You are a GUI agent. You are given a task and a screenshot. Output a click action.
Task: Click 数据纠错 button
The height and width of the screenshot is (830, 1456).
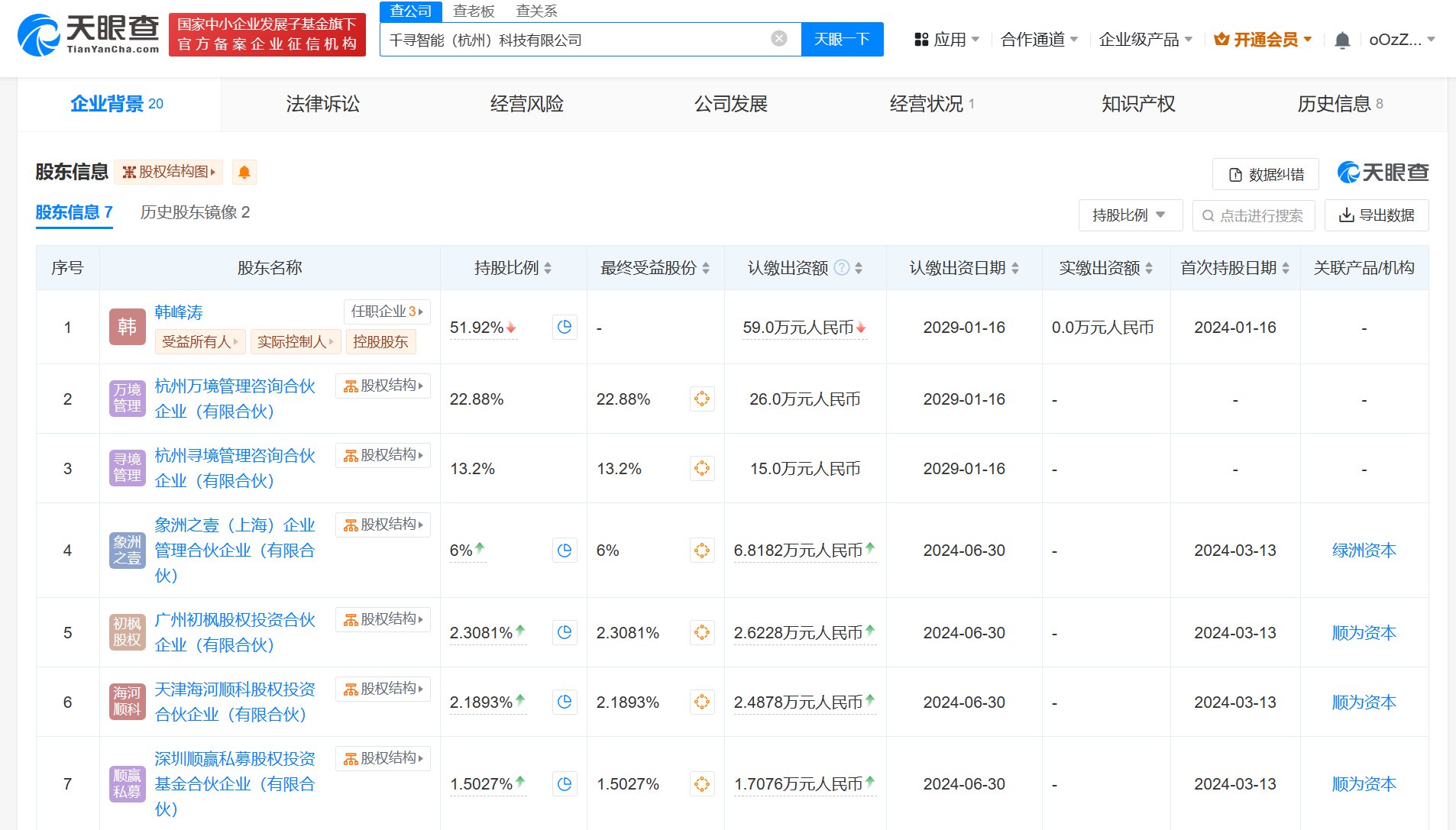(x=1265, y=174)
